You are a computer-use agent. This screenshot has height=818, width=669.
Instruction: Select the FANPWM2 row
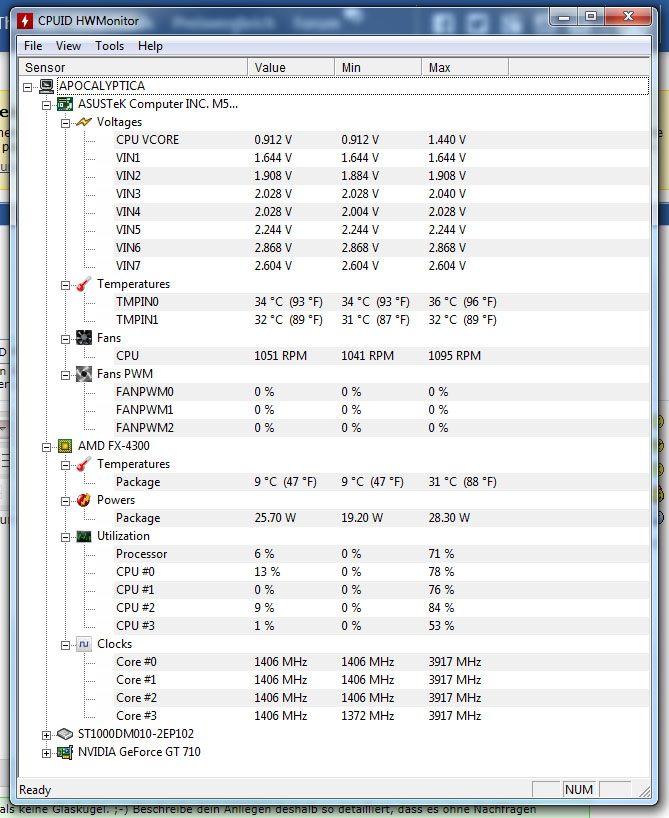click(x=381, y=428)
